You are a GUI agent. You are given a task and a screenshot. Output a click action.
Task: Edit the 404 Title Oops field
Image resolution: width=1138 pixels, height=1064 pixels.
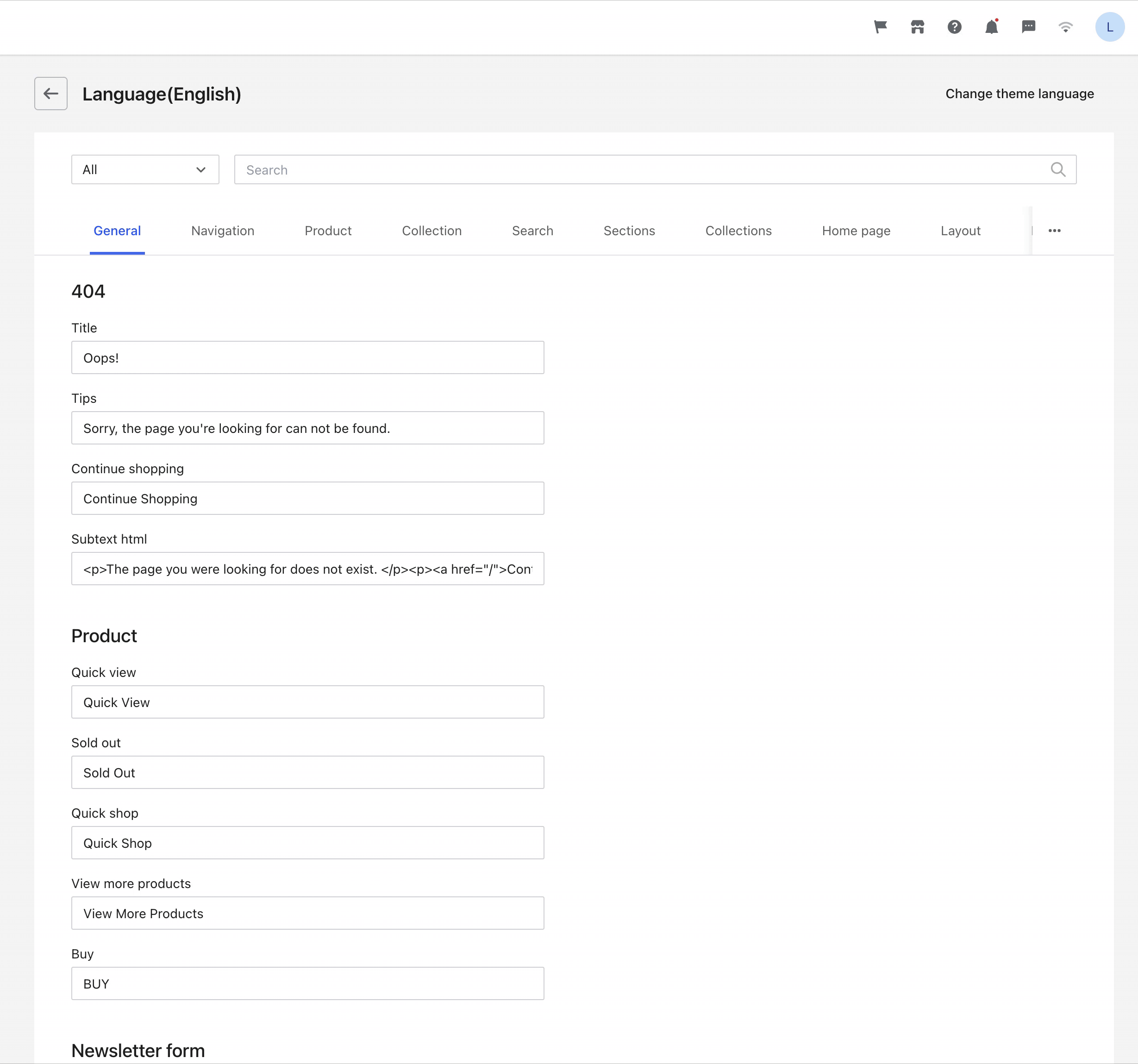pyautogui.click(x=307, y=357)
